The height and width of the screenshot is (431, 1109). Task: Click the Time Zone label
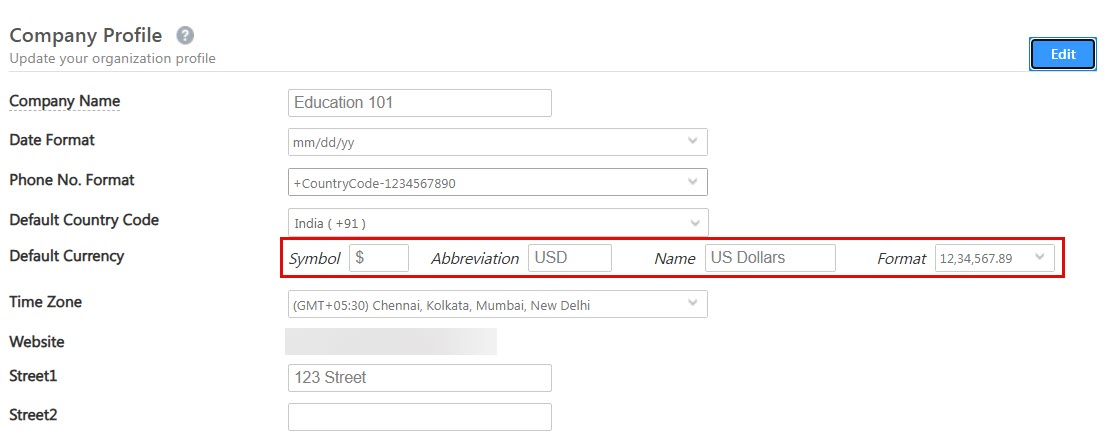45,302
